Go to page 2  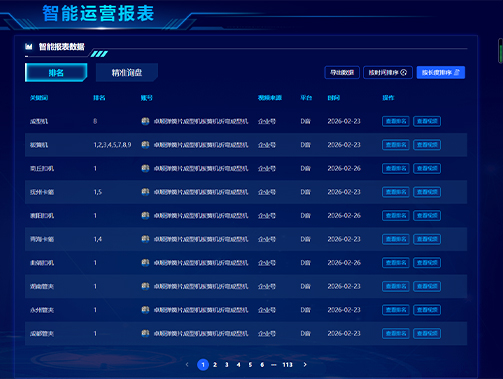point(215,365)
